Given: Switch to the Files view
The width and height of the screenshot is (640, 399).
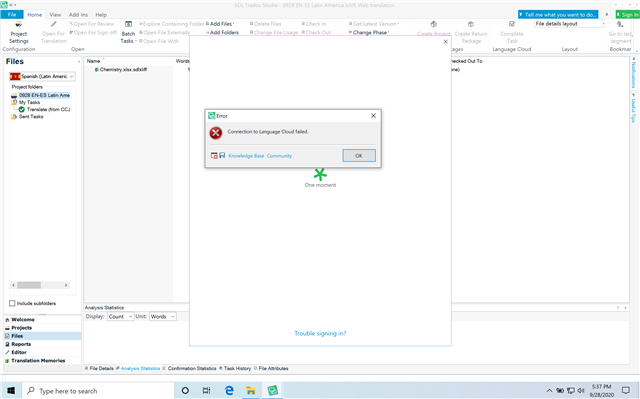Looking at the screenshot, I should pos(42,336).
